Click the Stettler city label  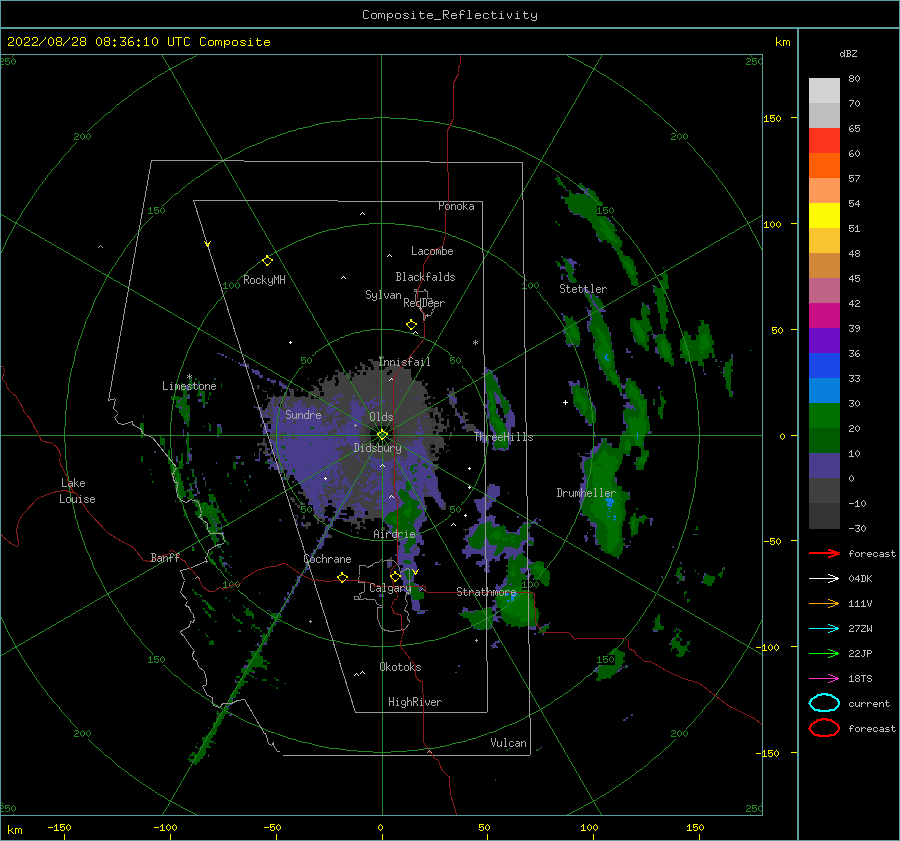(583, 289)
